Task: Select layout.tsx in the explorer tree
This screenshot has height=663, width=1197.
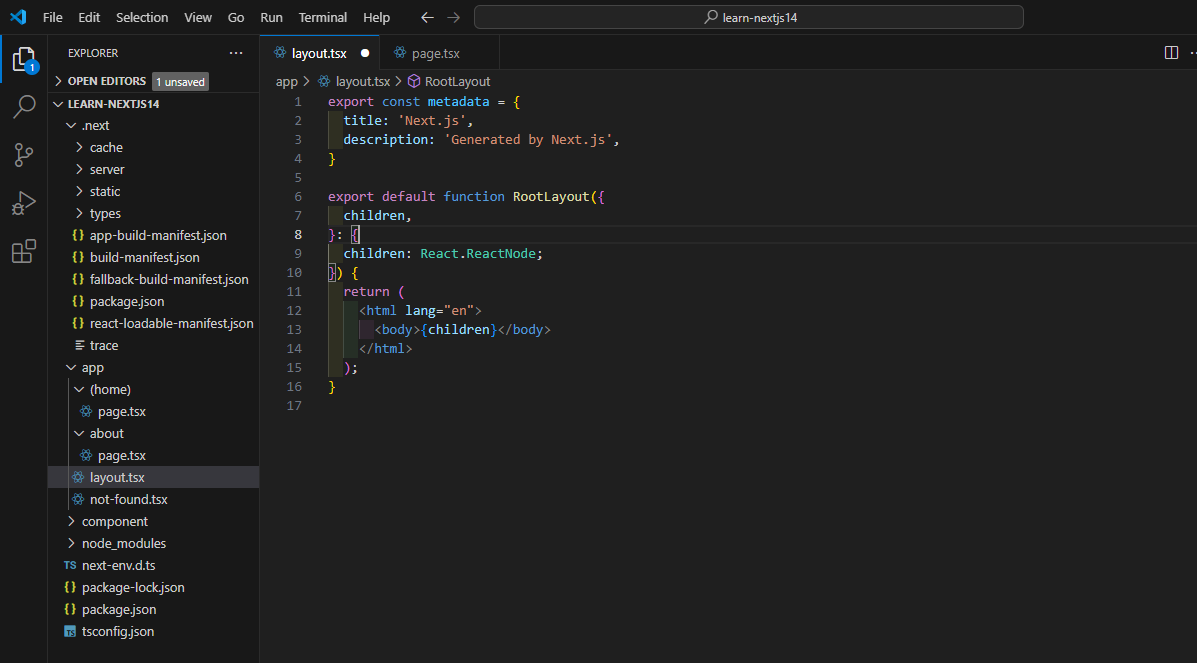Action: (x=153, y=477)
